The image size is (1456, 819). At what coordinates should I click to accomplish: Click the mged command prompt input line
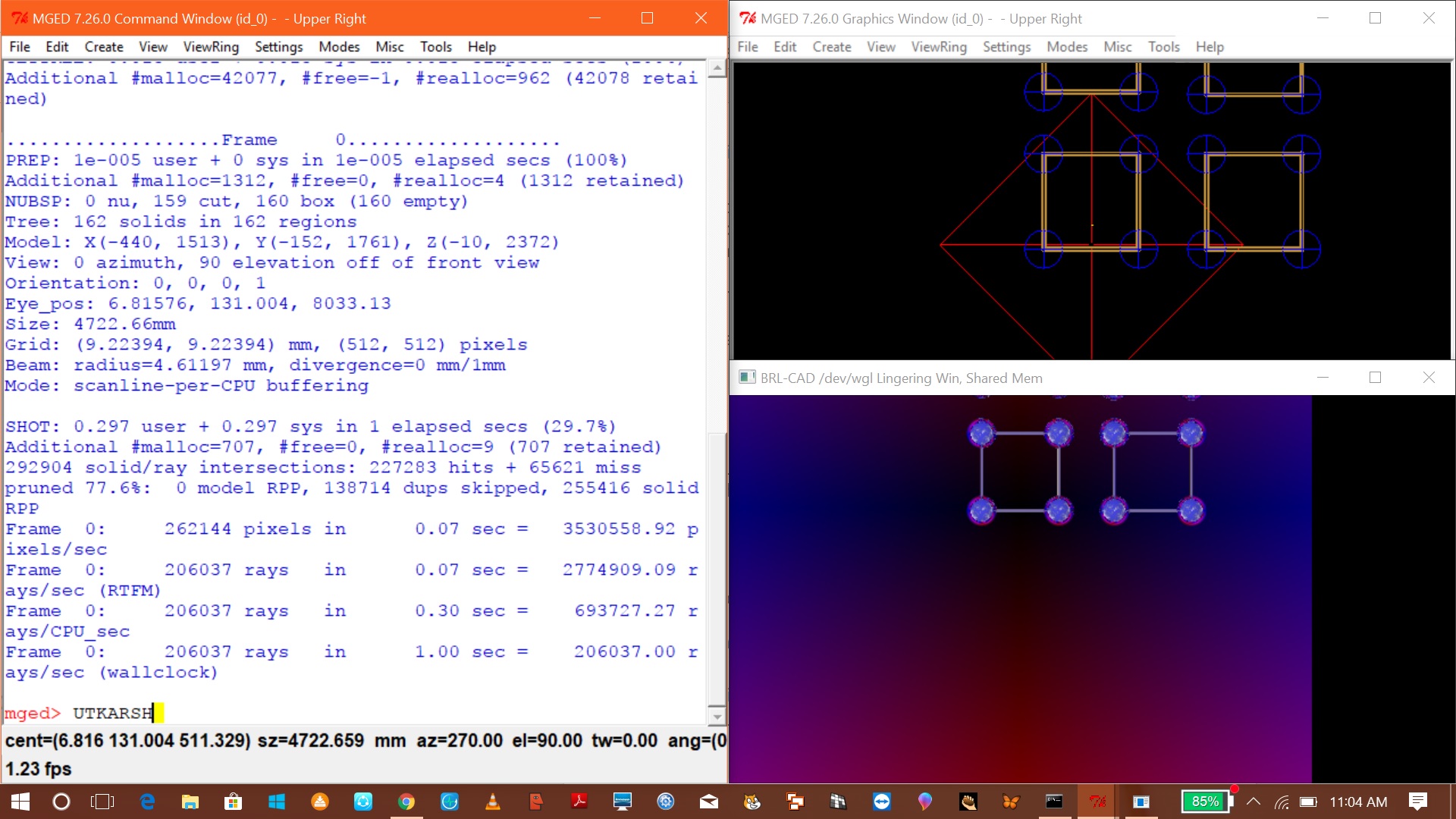(x=355, y=713)
